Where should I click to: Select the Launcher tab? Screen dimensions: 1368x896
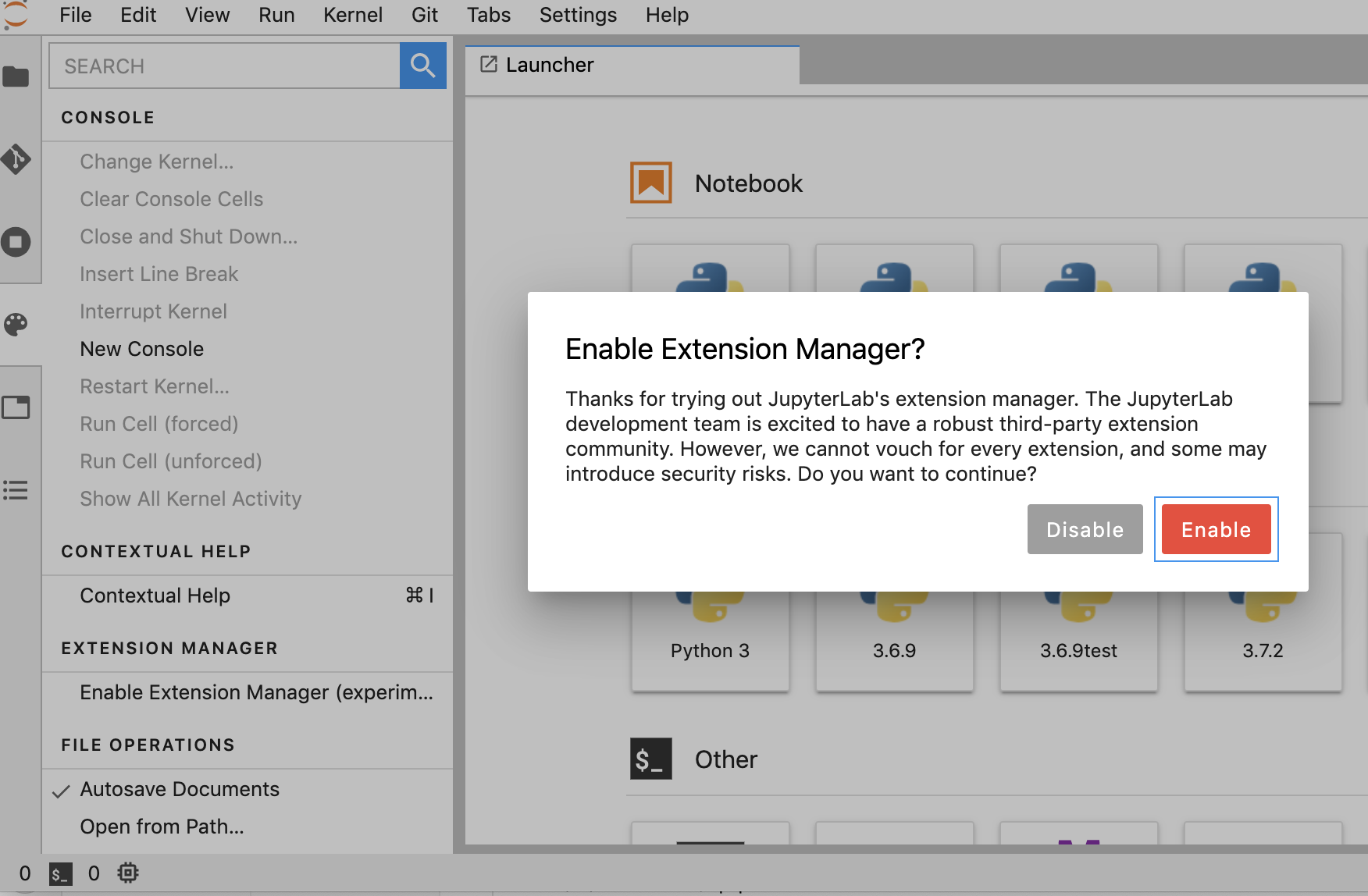pyautogui.click(x=632, y=65)
